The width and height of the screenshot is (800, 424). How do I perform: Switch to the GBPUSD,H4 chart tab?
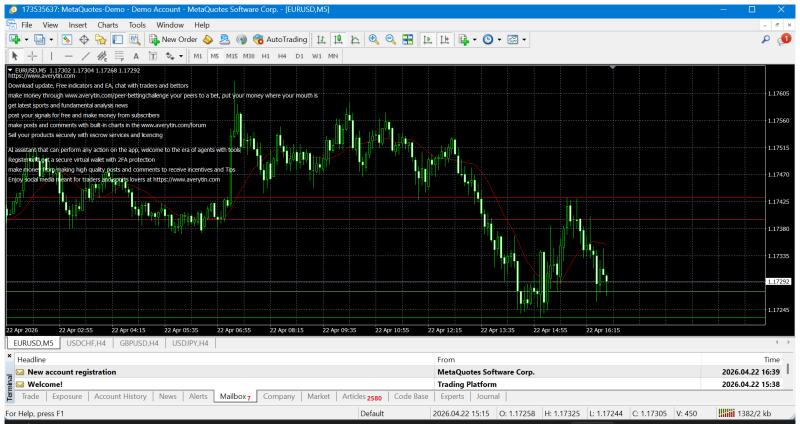click(139, 343)
